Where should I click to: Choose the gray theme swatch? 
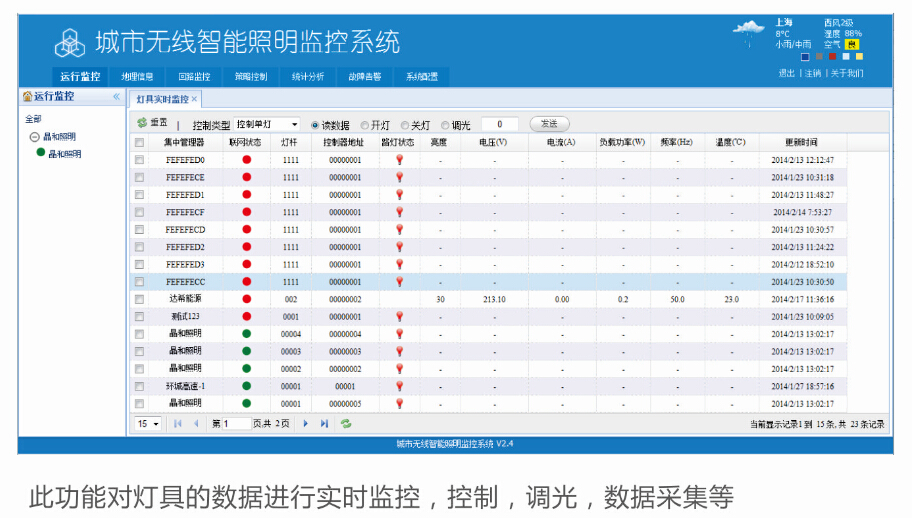pyautogui.click(x=820, y=56)
